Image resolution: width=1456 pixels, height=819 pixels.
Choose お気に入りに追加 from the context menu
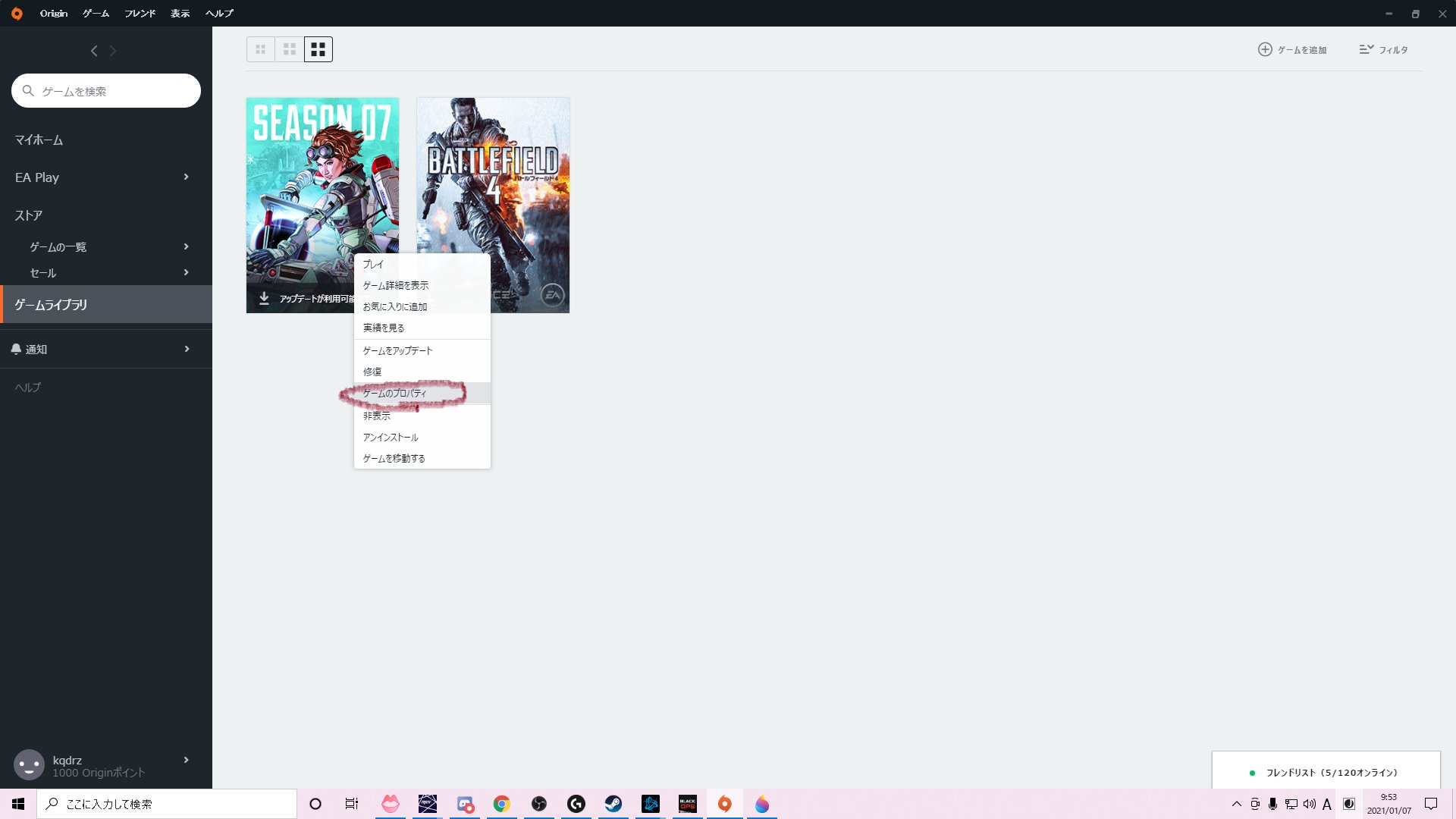(422, 306)
